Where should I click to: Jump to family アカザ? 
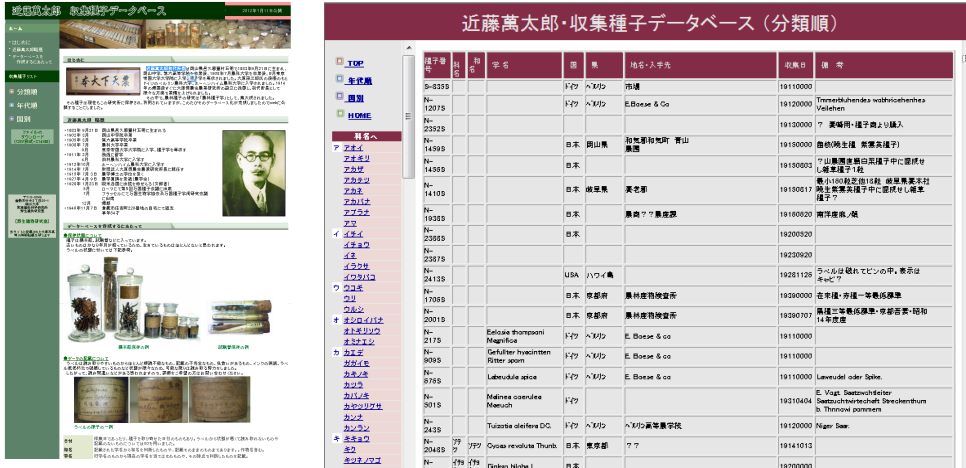[354, 169]
